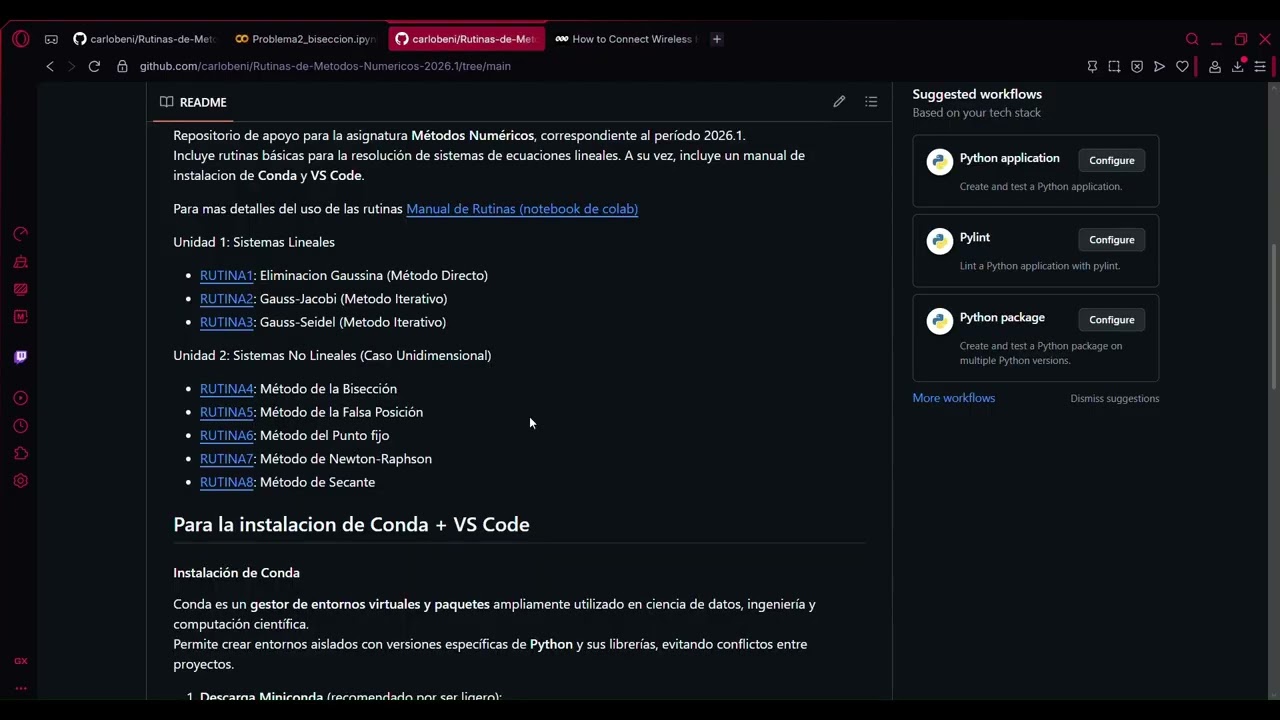The image size is (1280, 720).
Task: Open history clock in sidebar
Action: point(21,426)
